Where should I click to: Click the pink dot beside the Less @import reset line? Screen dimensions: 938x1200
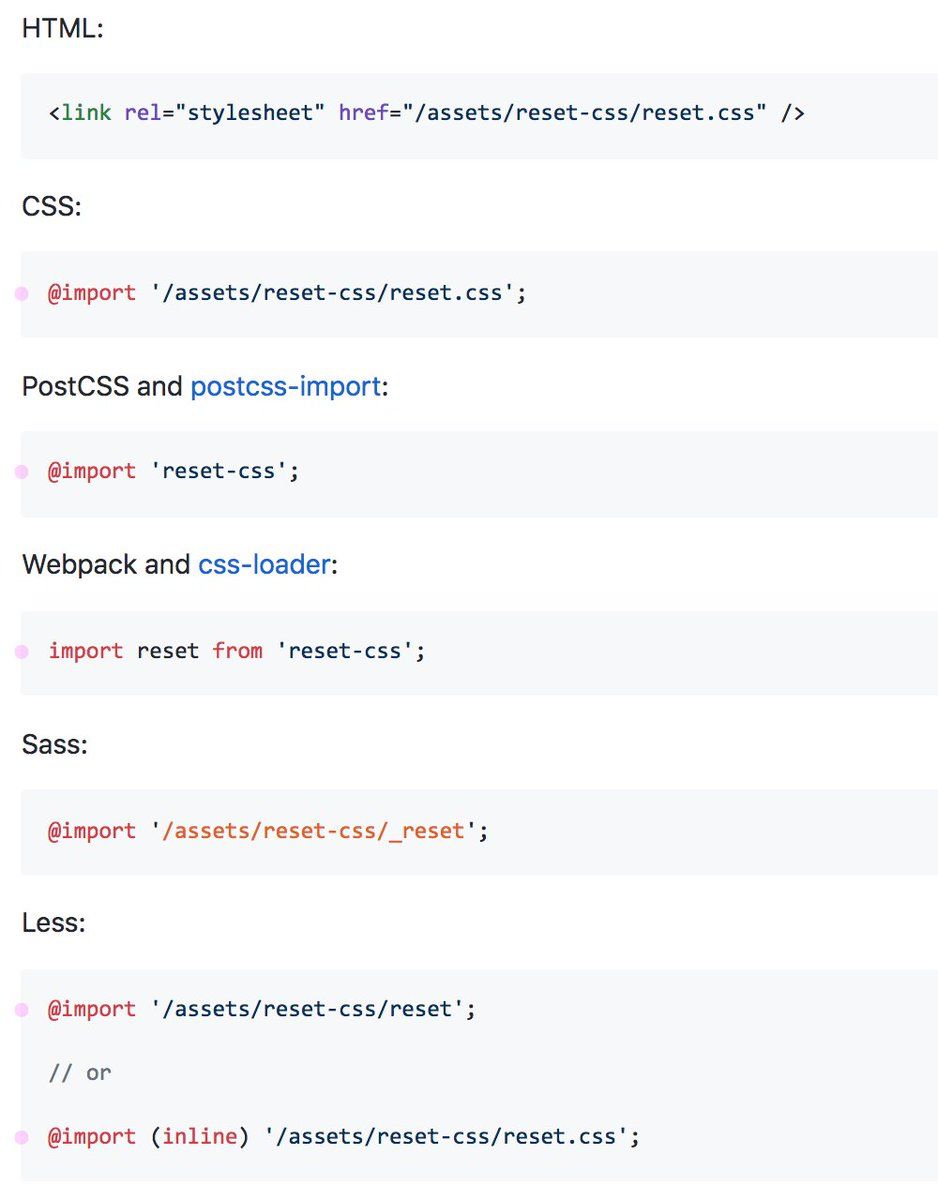[x=21, y=1010]
